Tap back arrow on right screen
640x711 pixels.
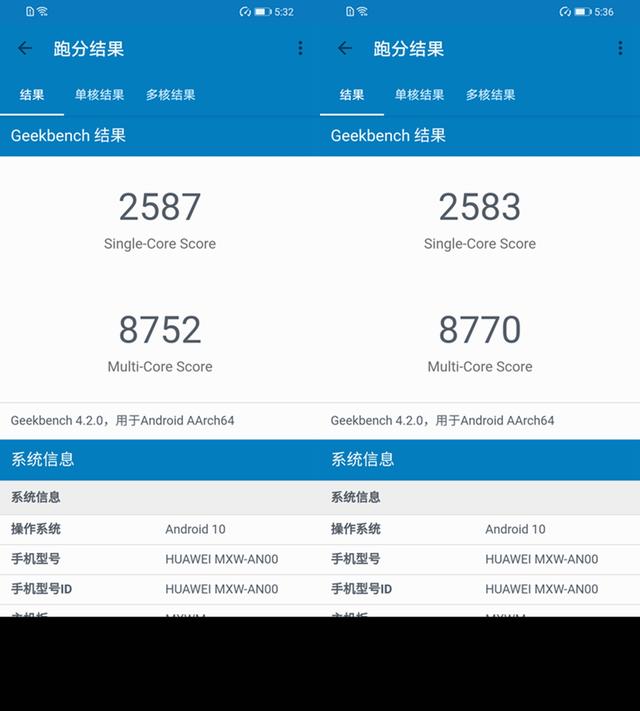pyautogui.click(x=345, y=48)
